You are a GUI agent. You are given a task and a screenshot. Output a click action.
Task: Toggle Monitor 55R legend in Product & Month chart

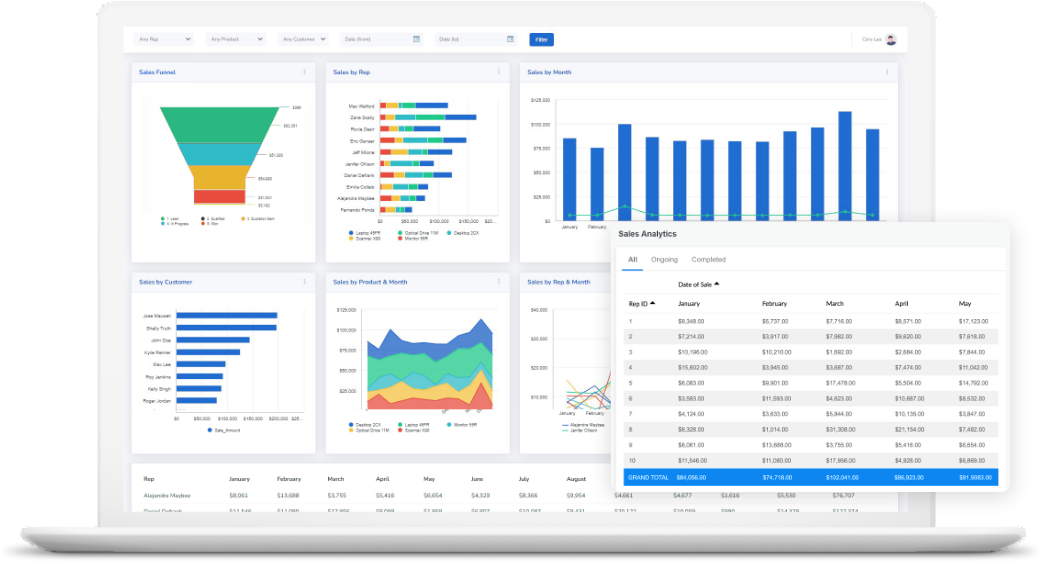click(x=462, y=425)
